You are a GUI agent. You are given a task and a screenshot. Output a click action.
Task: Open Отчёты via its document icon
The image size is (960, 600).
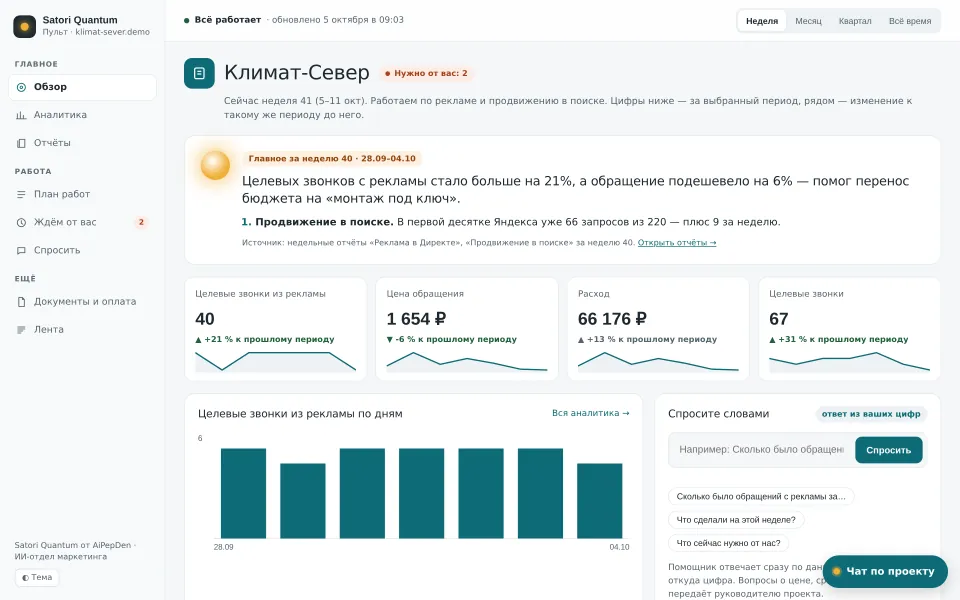[21, 143]
